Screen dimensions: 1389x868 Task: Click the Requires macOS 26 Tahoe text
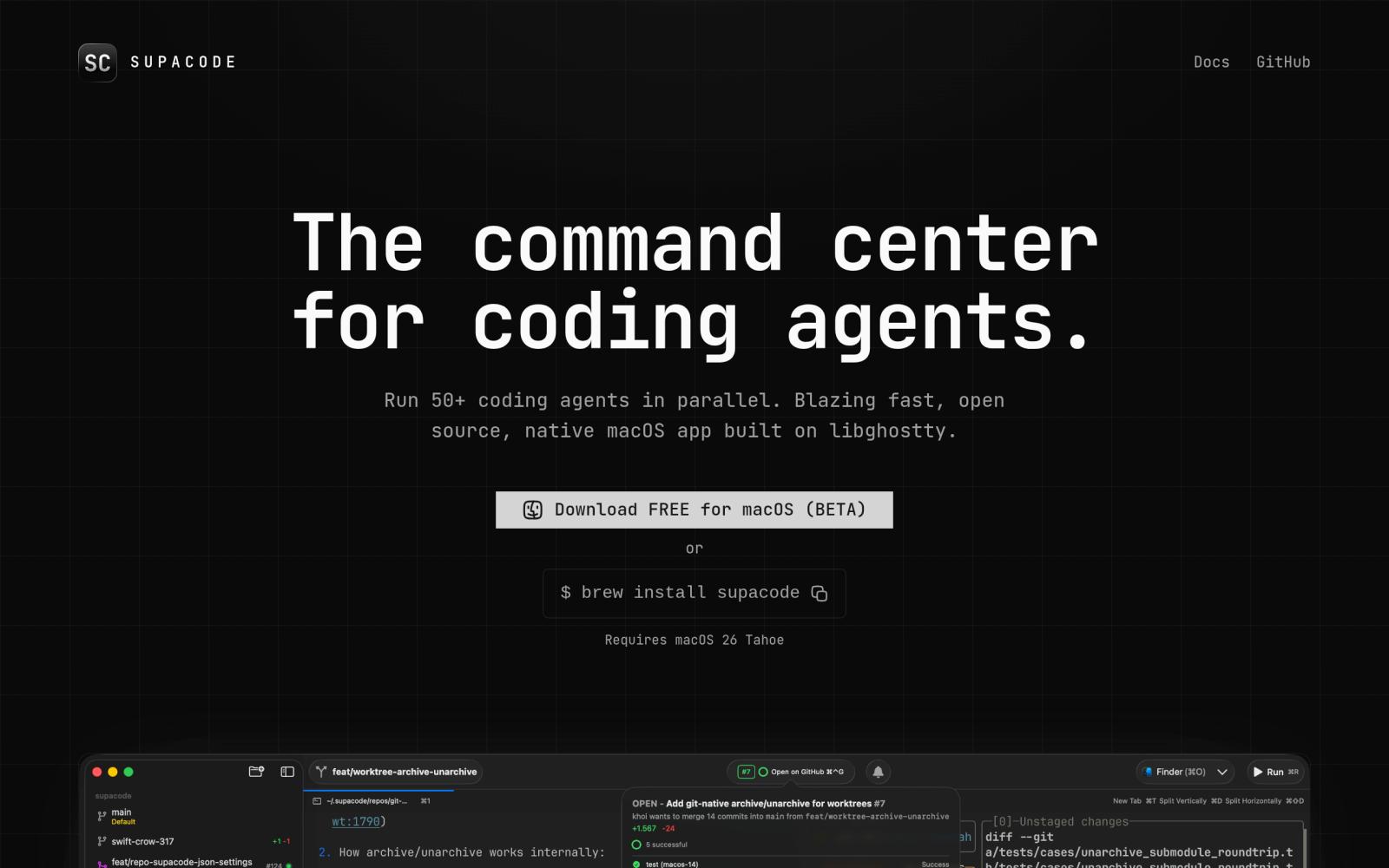point(694,640)
